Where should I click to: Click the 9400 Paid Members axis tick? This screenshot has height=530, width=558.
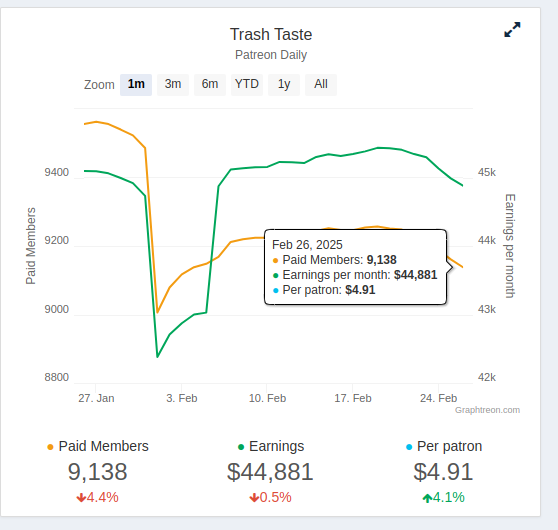click(57, 173)
